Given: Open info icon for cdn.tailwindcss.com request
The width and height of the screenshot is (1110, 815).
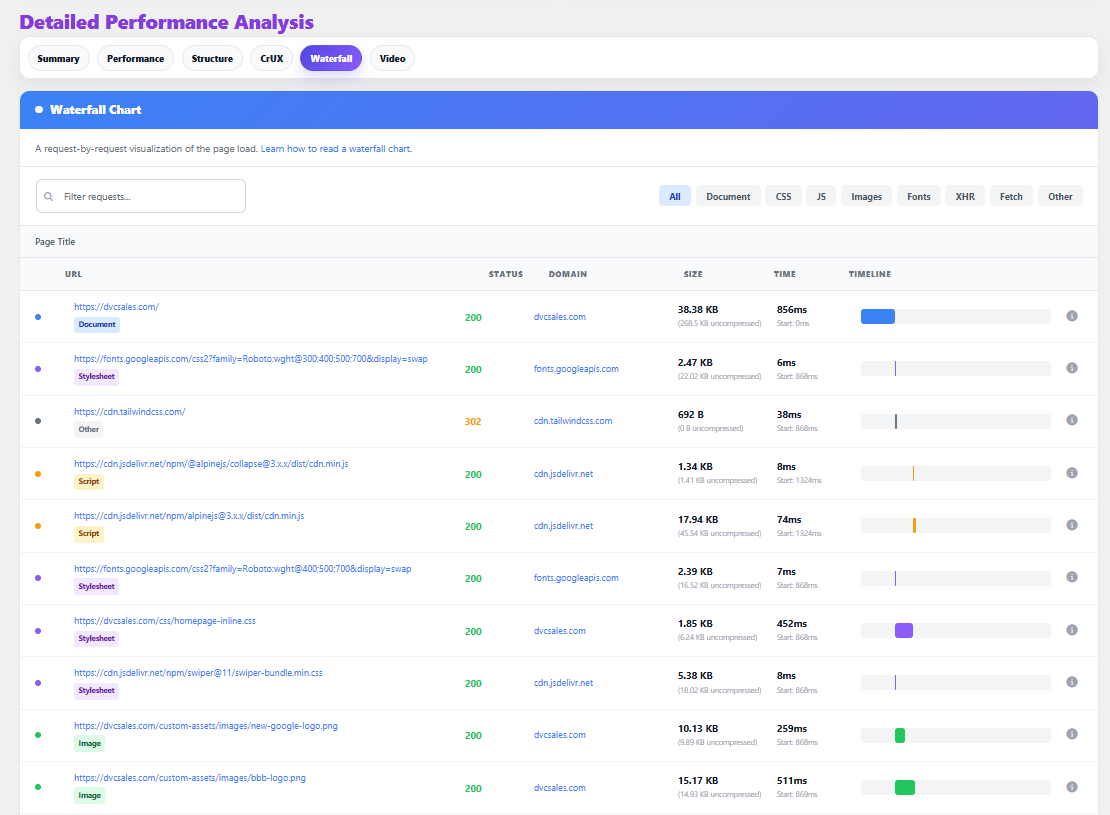Looking at the screenshot, I should [1072, 420].
